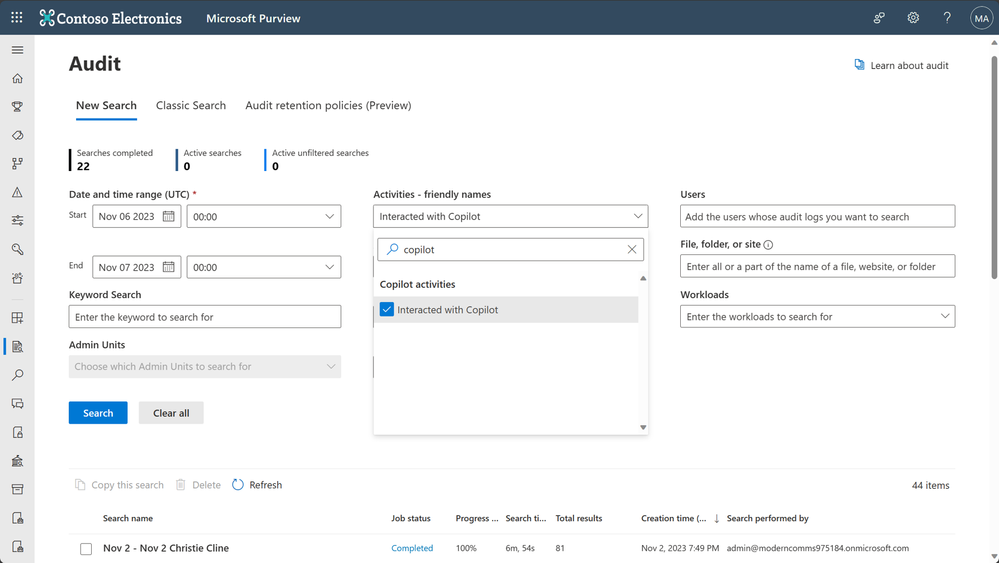
Task: Open the Start date calendar picker icon
Action: coord(169,216)
